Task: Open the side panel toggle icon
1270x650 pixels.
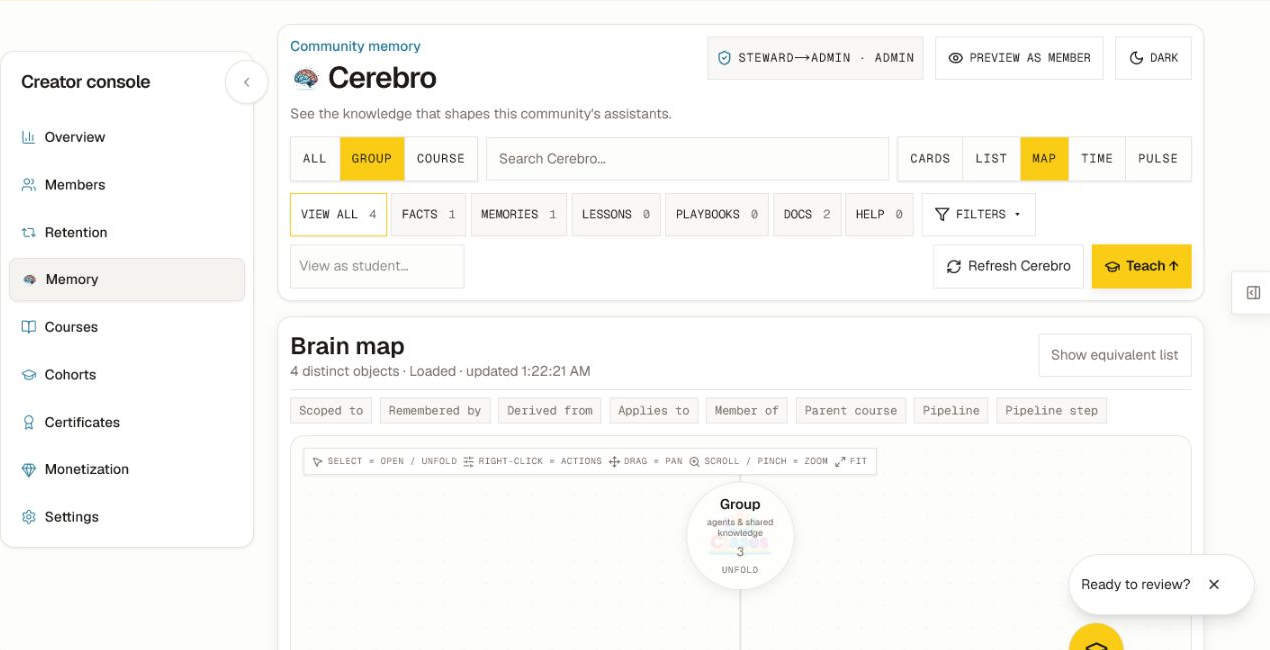Action: pos(1253,293)
